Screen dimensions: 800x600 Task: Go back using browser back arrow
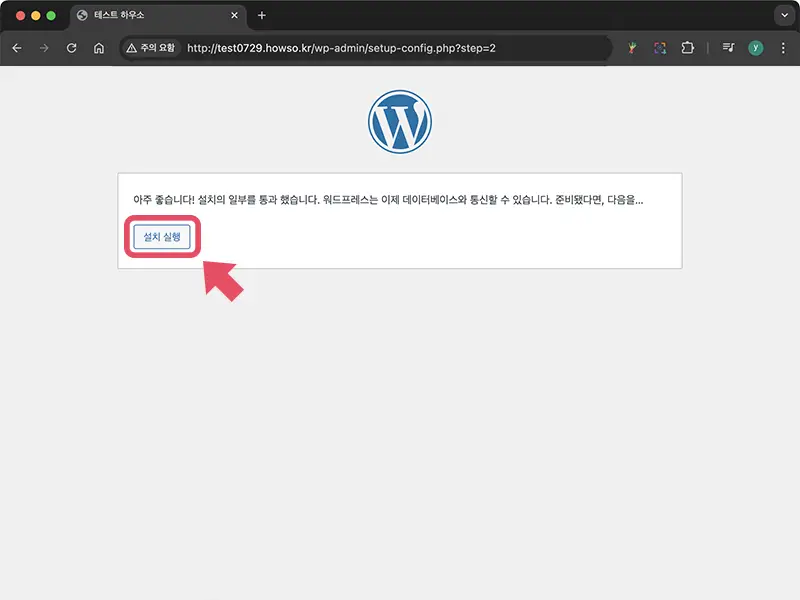point(17,48)
